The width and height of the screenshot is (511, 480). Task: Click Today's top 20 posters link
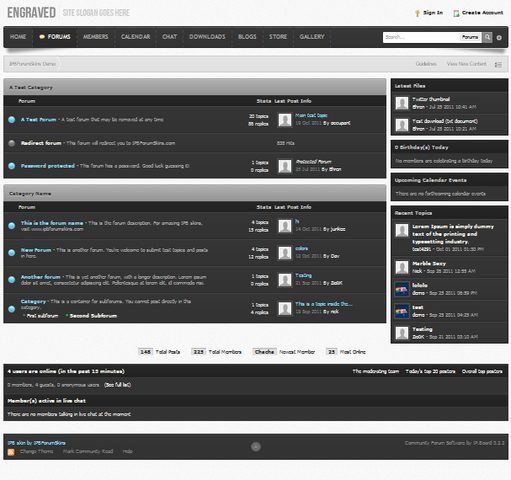click(430, 371)
